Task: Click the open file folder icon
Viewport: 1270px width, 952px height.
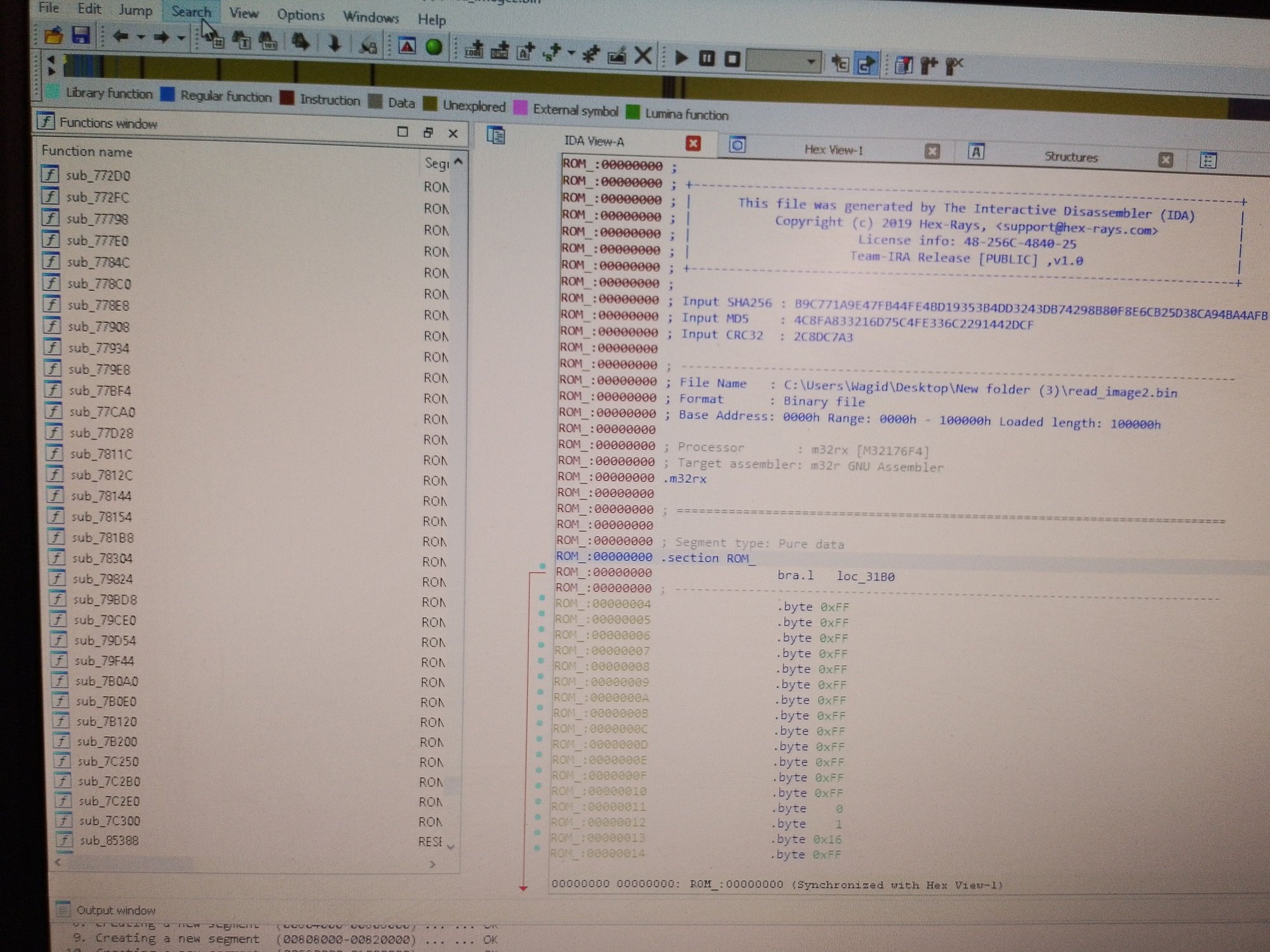Action: point(54,35)
